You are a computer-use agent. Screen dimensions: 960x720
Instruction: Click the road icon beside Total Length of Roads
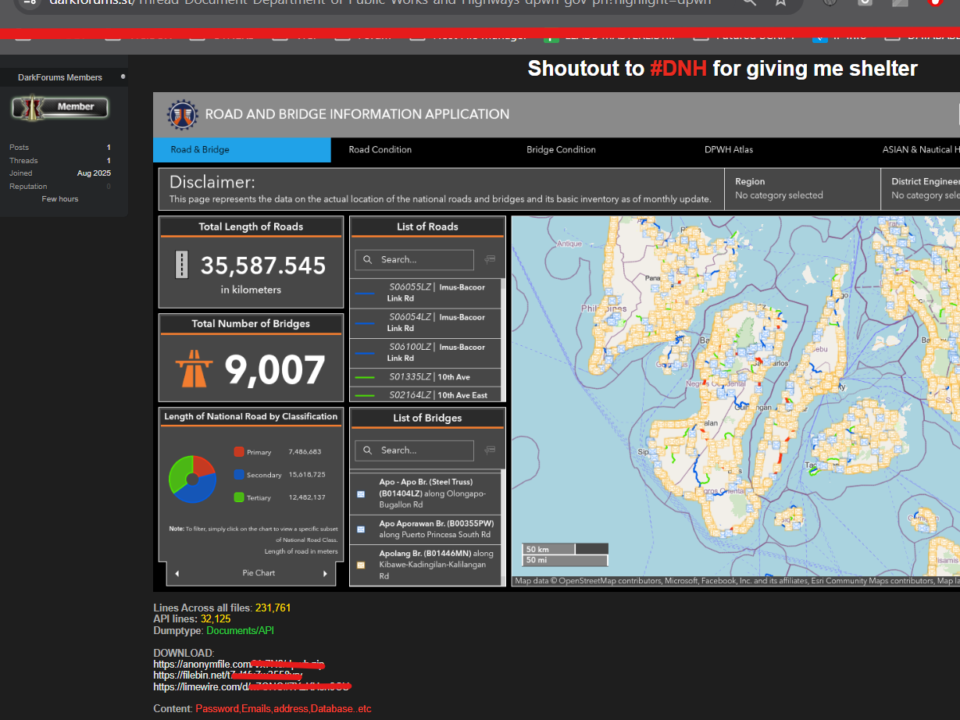click(182, 265)
